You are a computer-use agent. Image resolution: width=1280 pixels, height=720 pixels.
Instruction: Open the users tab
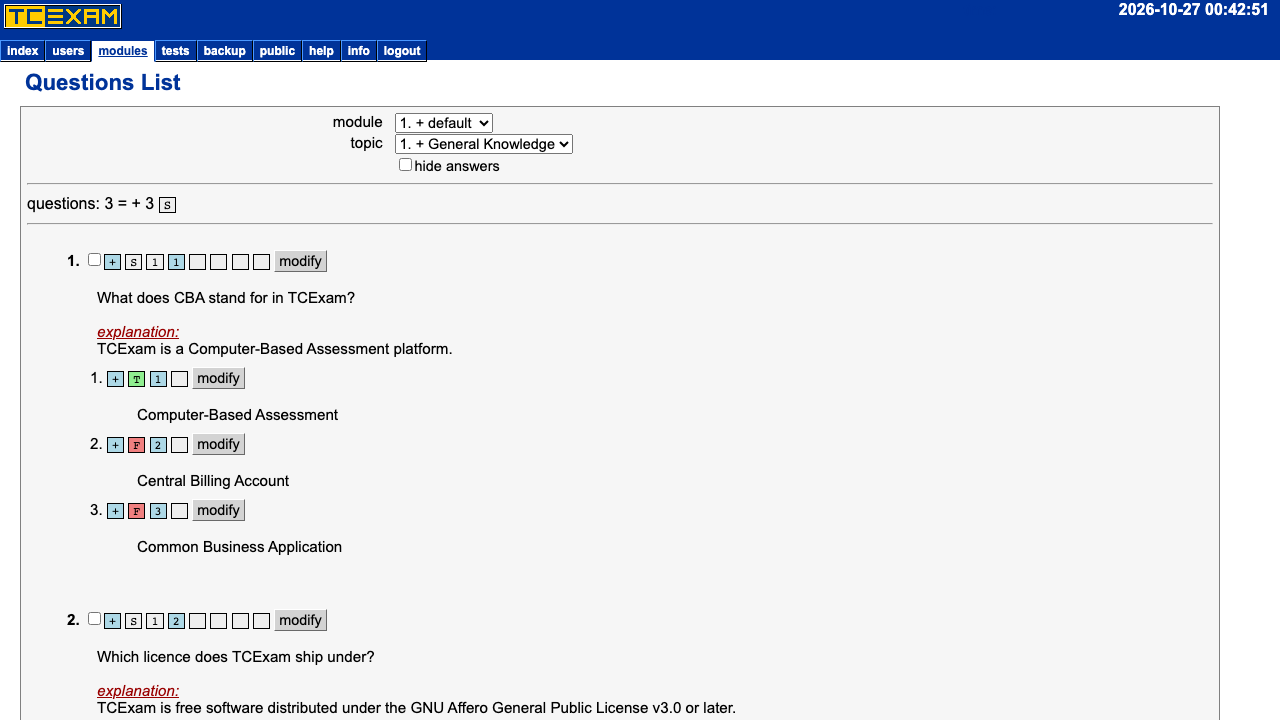[68, 51]
